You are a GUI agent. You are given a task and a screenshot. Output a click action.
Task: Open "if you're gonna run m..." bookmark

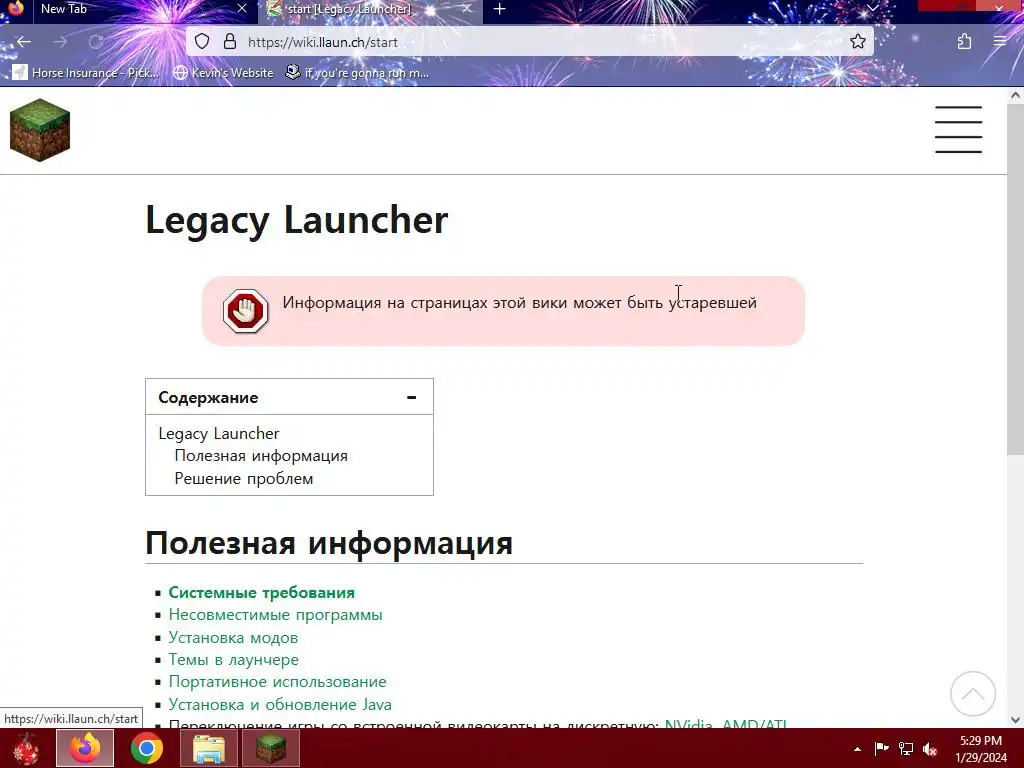tap(357, 72)
